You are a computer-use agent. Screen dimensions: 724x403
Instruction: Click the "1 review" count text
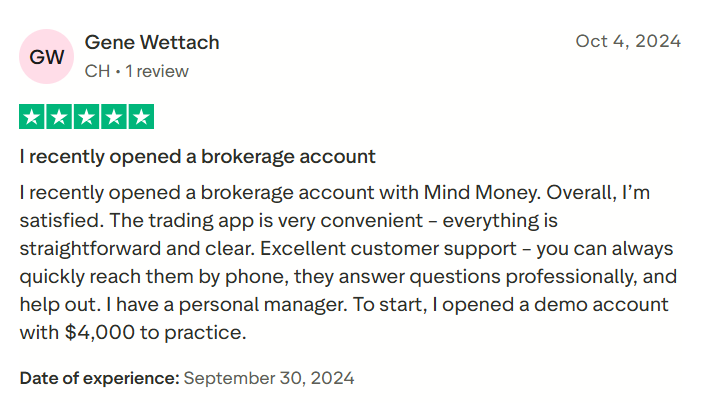point(156,71)
